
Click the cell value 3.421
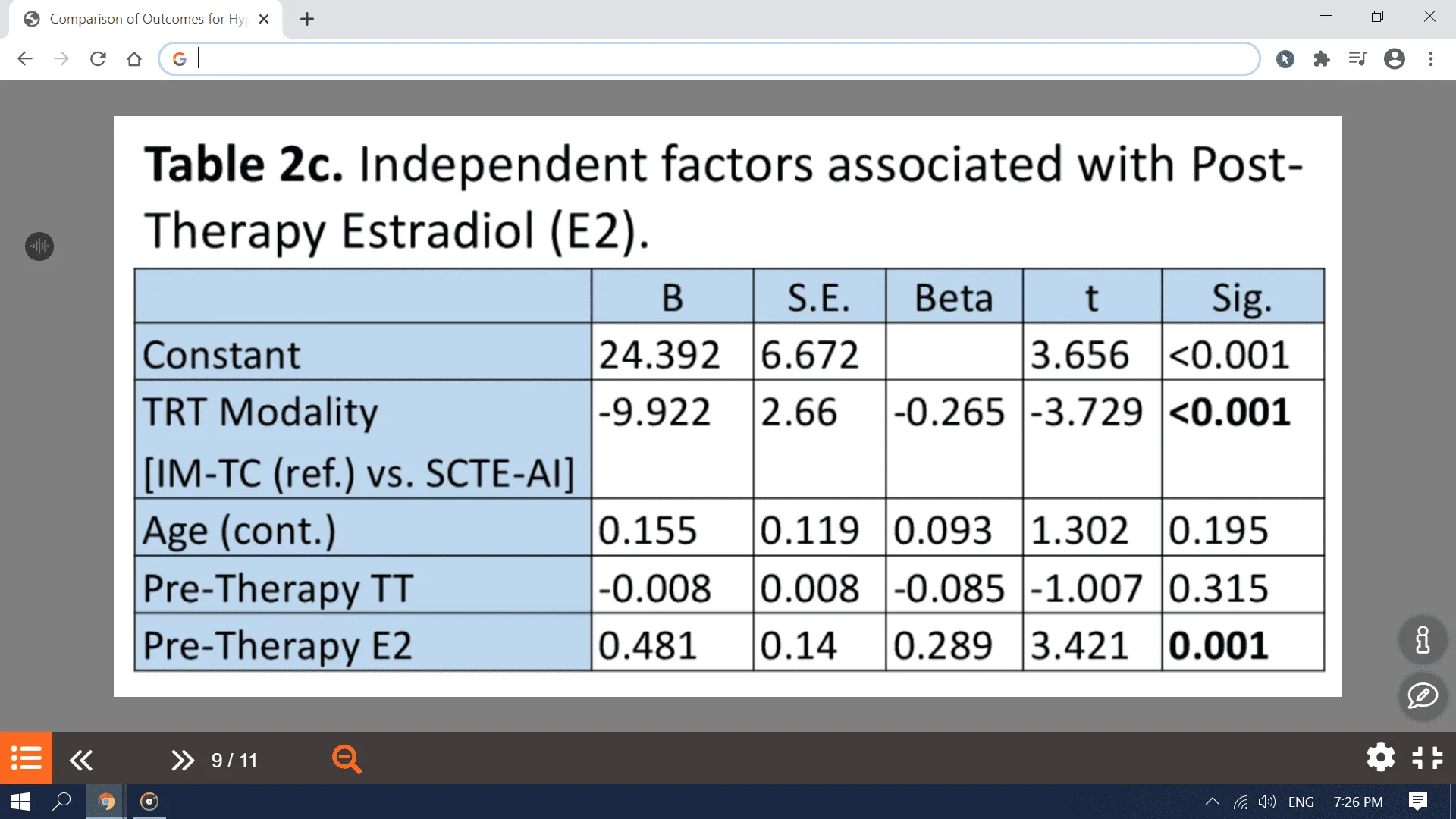(1080, 646)
